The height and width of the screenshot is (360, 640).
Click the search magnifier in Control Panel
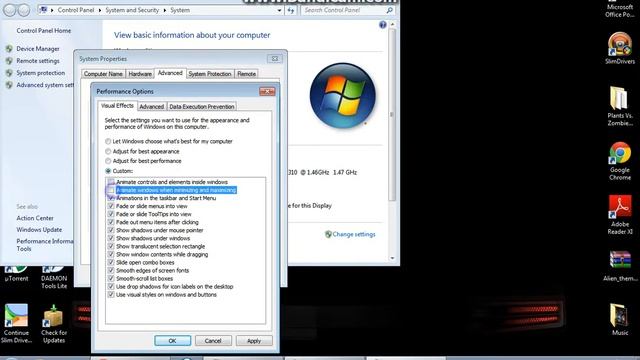coord(390,10)
